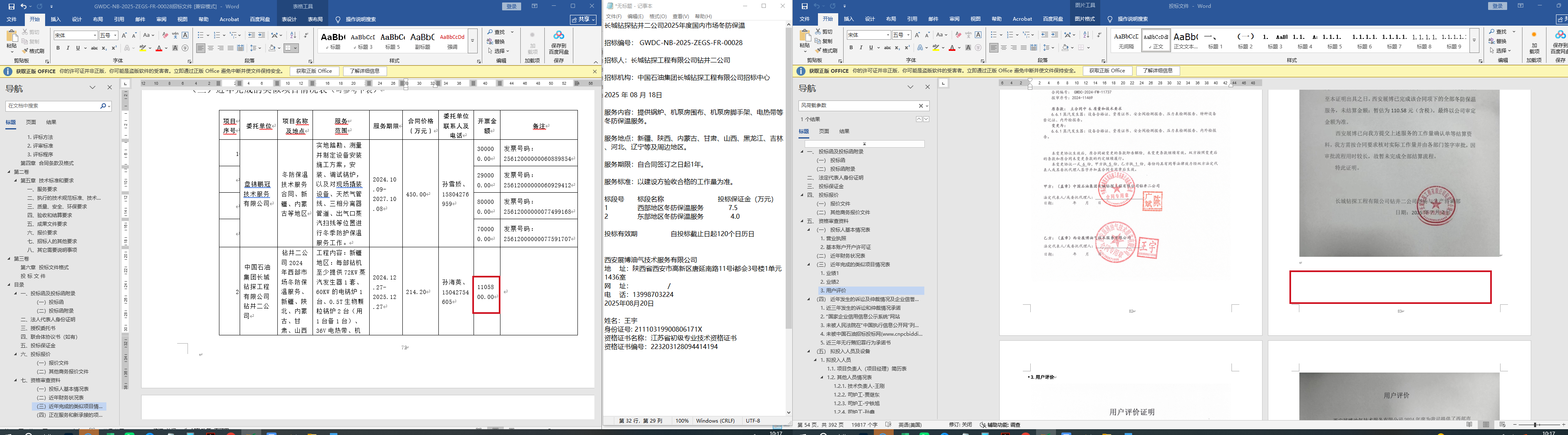Apply red font color in 招标文件 Word
This screenshot has height=435, width=1568.
point(159,48)
